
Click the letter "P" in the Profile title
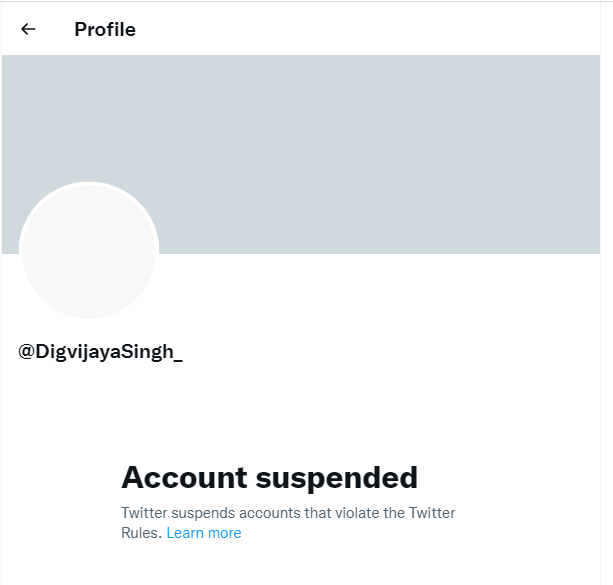tap(81, 29)
